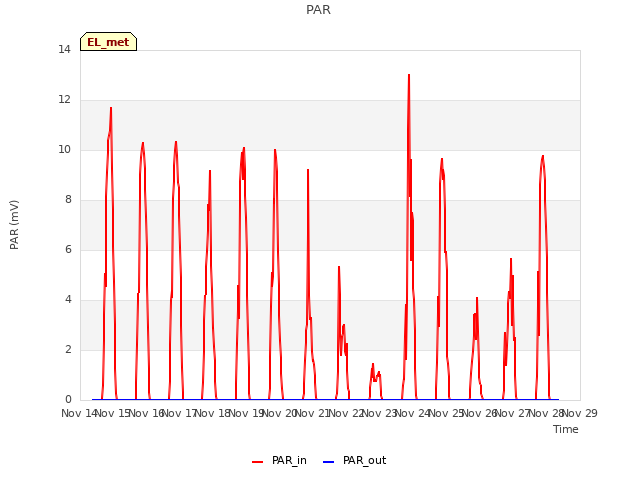Click the Nov 29 x-axis label

(580, 413)
